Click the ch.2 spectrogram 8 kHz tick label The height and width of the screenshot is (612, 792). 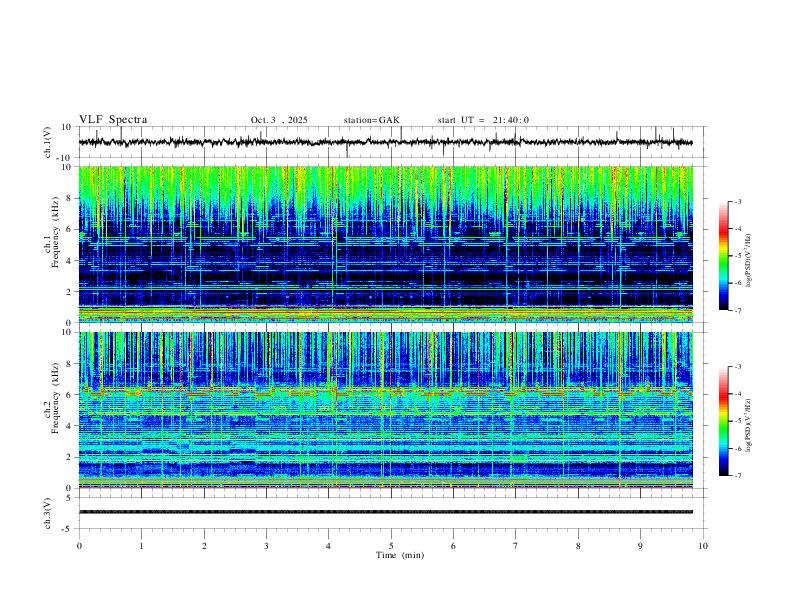point(70,364)
